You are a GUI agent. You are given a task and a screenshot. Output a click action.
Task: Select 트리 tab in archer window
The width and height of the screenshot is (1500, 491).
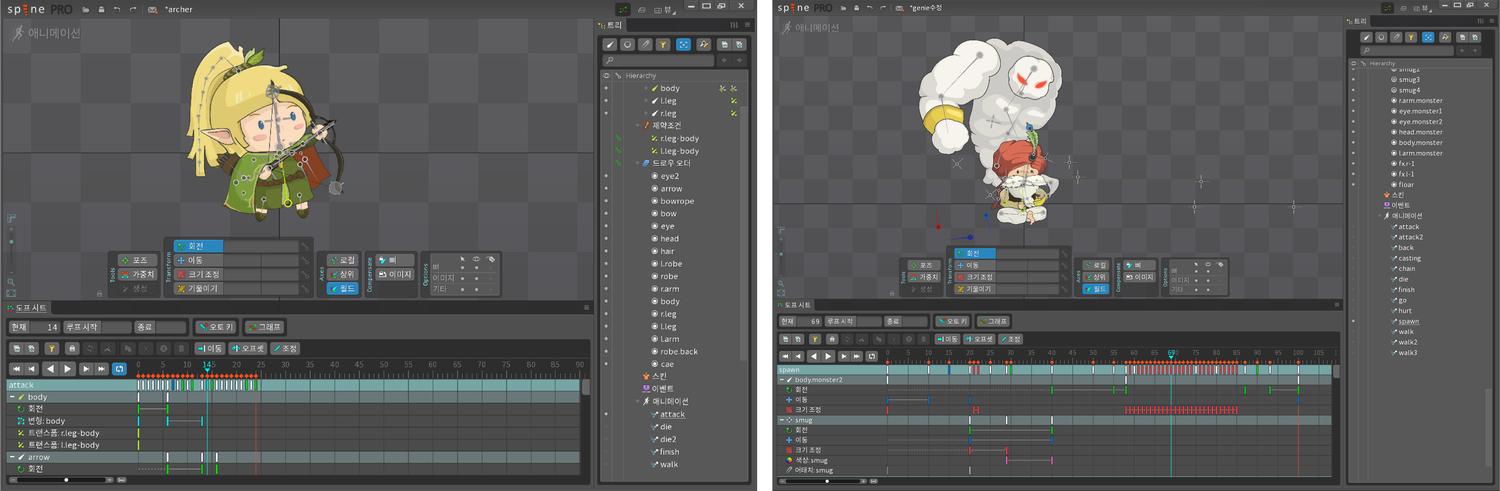[610, 24]
